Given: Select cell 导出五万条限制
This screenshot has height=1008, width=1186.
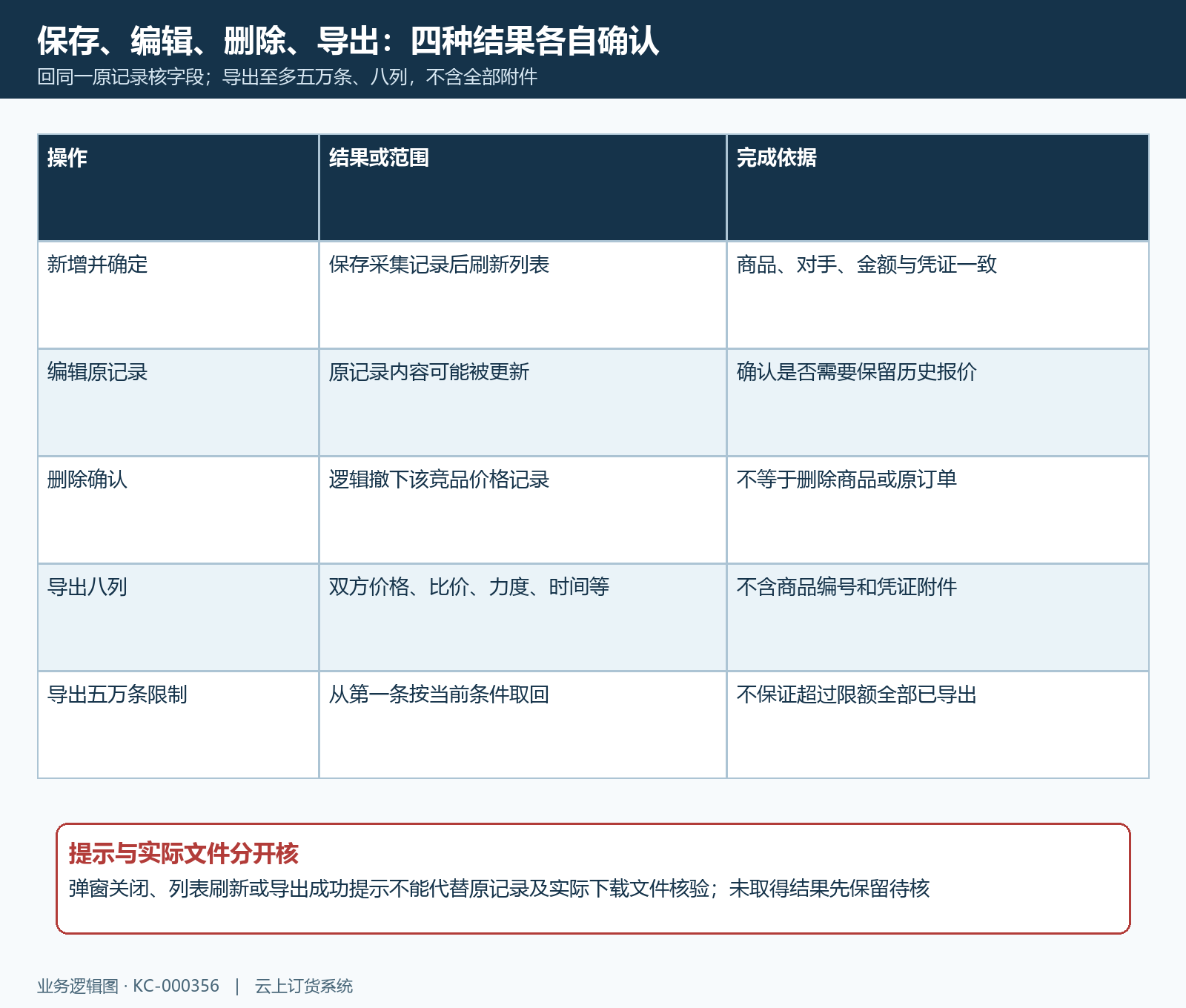Looking at the screenshot, I should tap(178, 725).
